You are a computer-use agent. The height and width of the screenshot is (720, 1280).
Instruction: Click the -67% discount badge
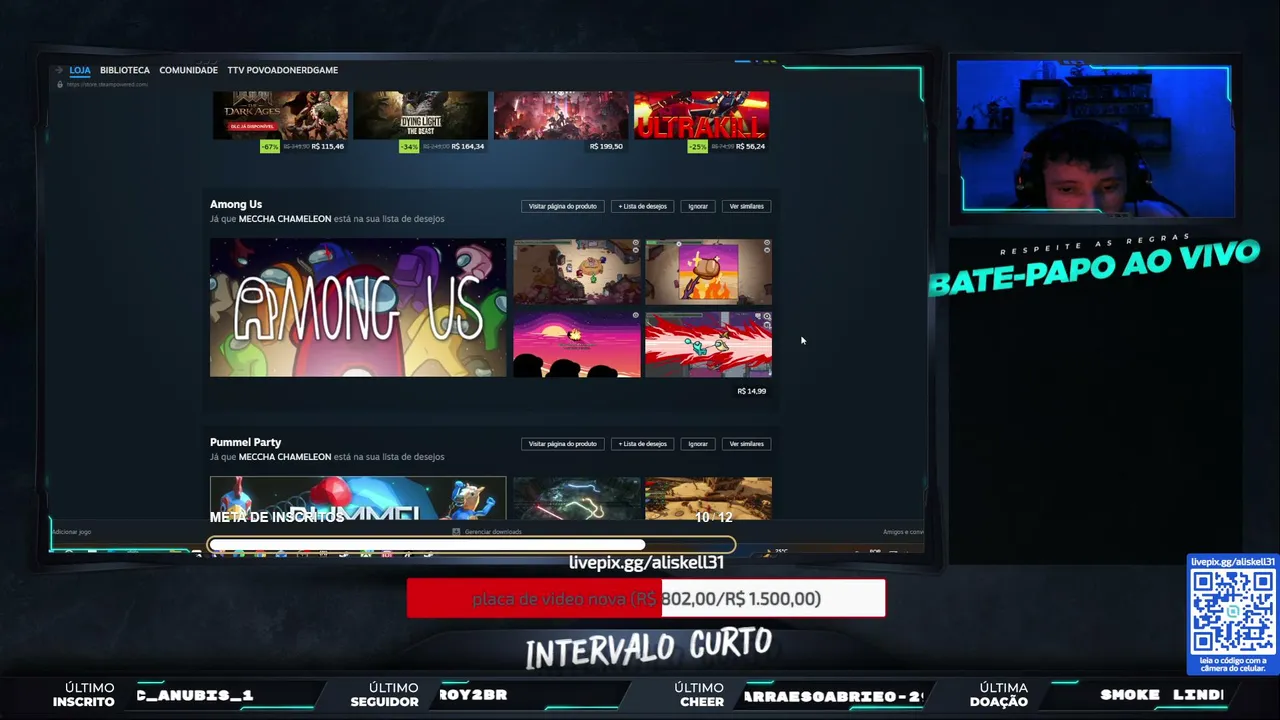[270, 146]
